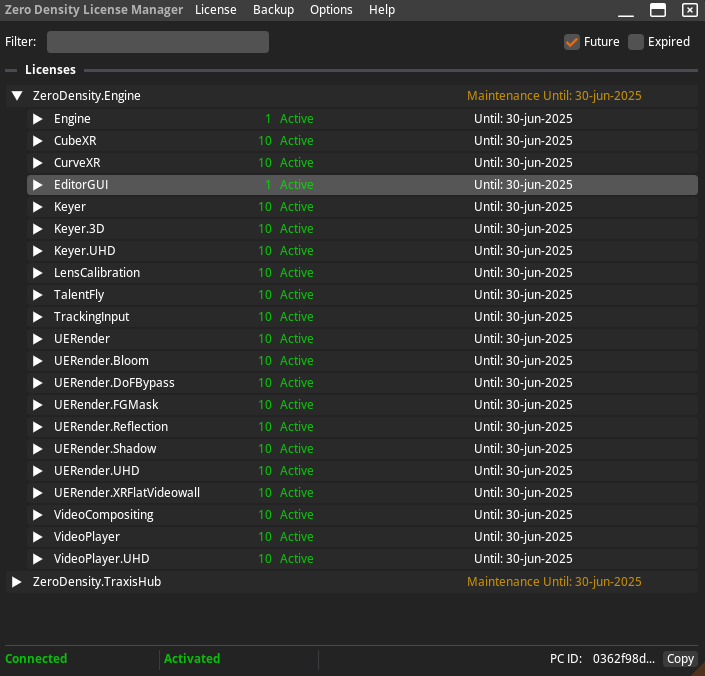The image size is (705, 676).
Task: Expand the ZeroDensity.TraxisHub group
Action: pos(17,582)
